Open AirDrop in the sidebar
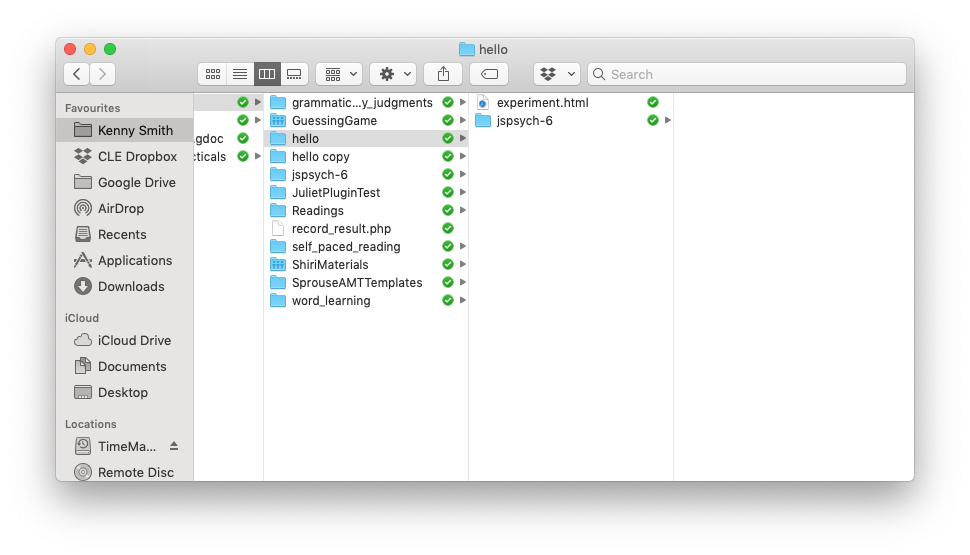 pos(120,208)
